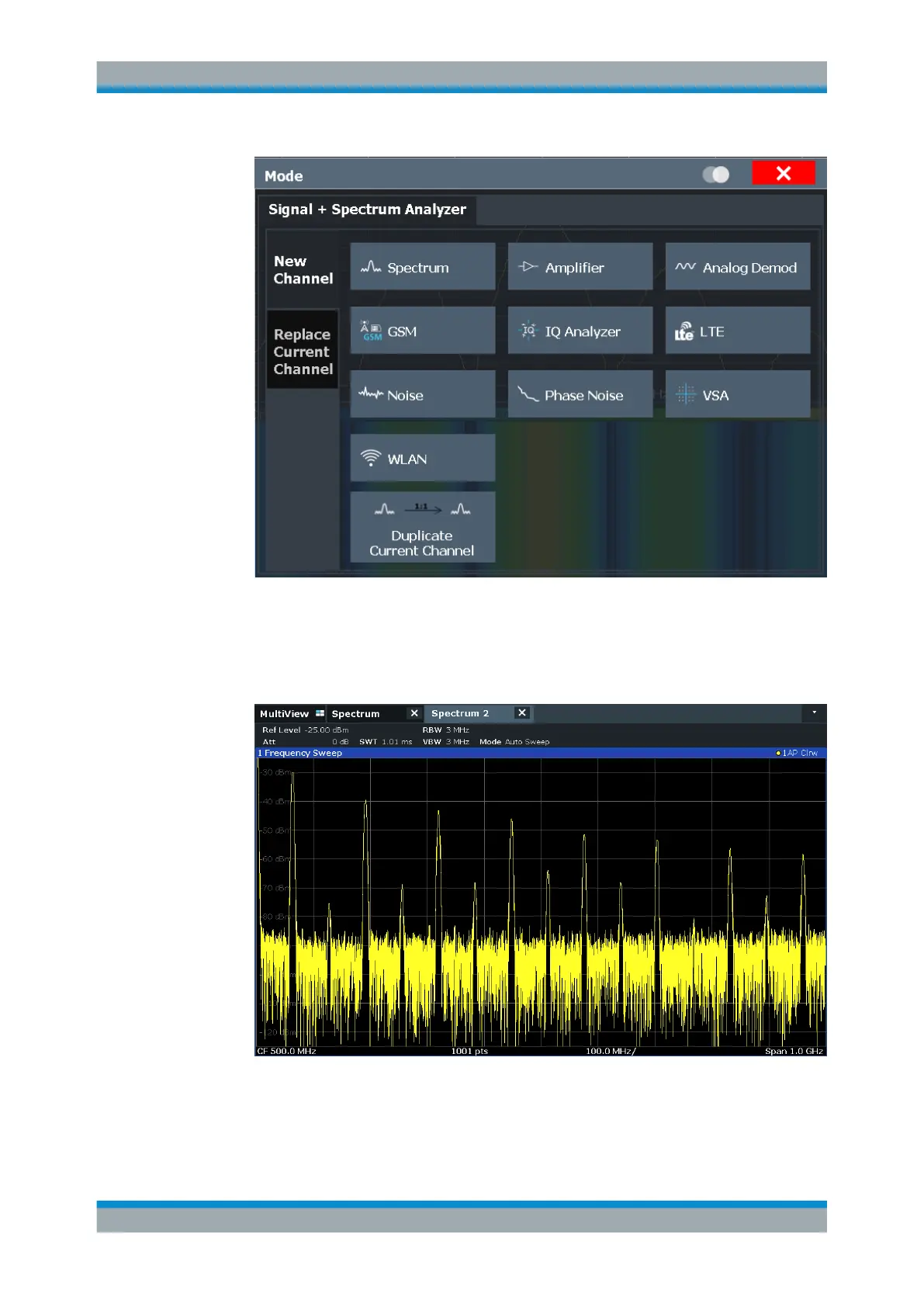Select the Replace Current Channel tab

coord(303,352)
